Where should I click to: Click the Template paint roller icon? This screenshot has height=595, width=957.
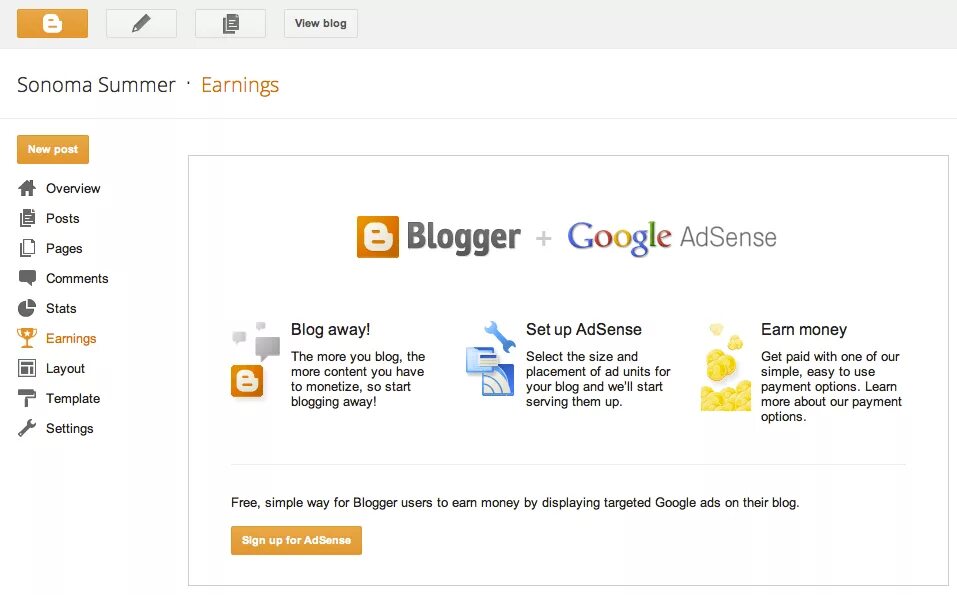pos(27,398)
